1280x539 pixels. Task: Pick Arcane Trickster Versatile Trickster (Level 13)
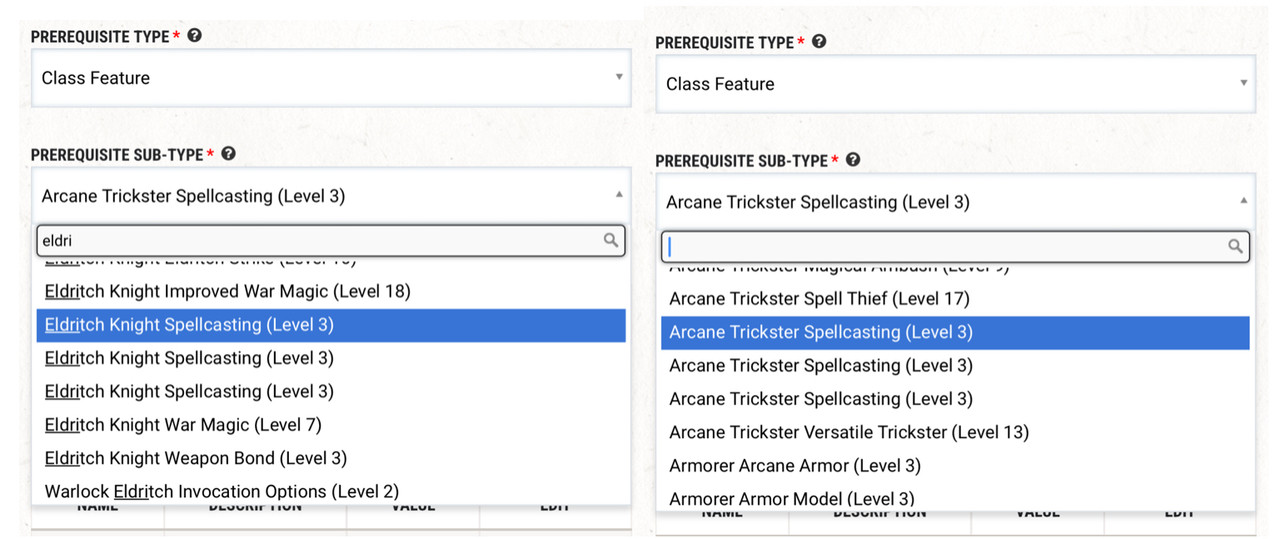pyautogui.click(x=955, y=432)
